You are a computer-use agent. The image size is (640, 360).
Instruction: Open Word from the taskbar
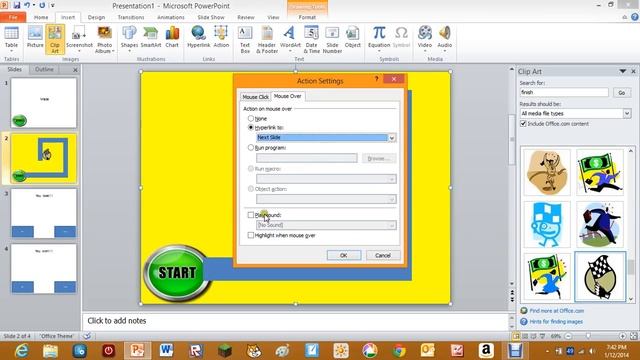coord(166,351)
